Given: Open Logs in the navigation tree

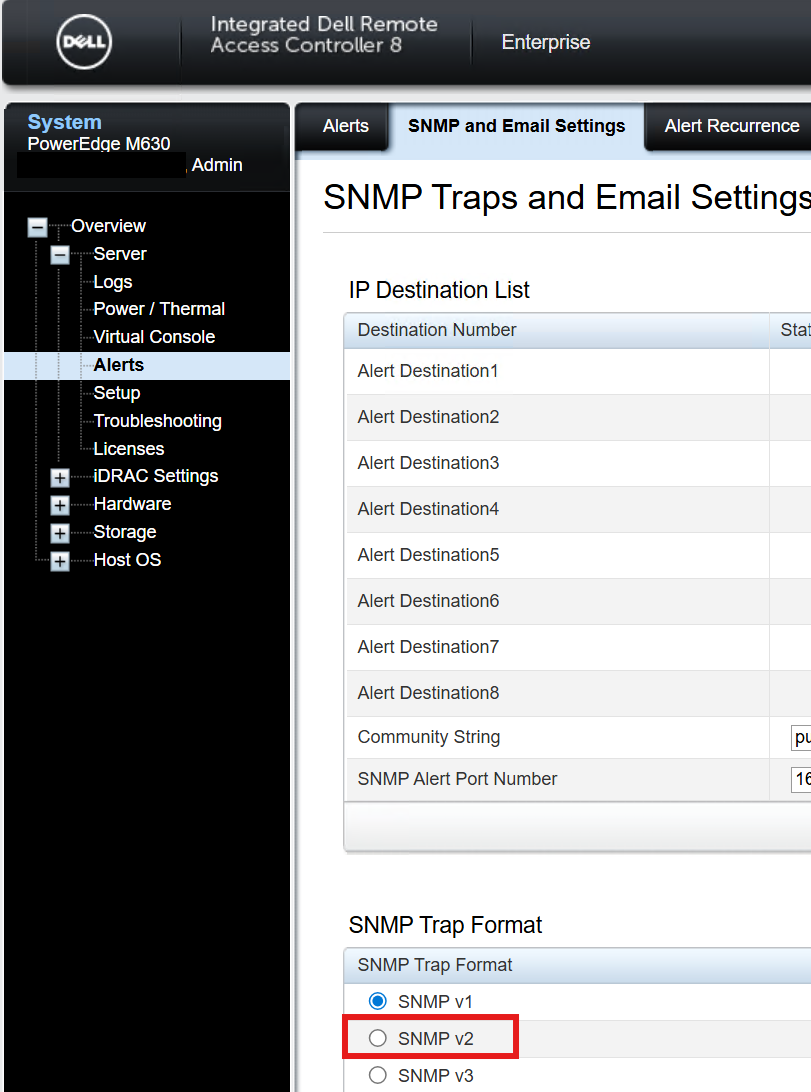Looking at the screenshot, I should (113, 281).
